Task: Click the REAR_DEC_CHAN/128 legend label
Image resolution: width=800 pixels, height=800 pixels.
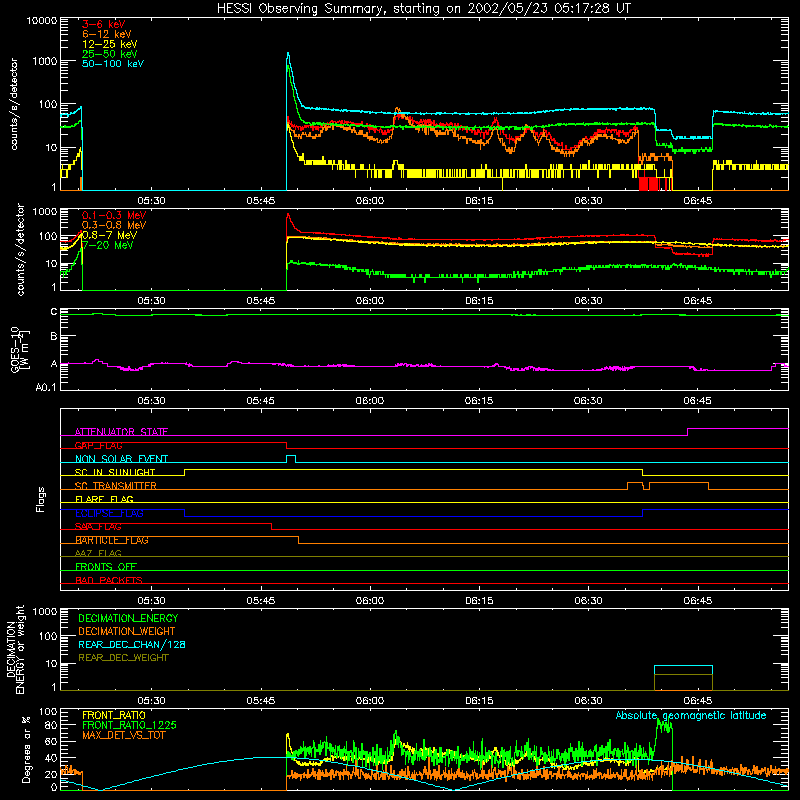Action: 132,645
